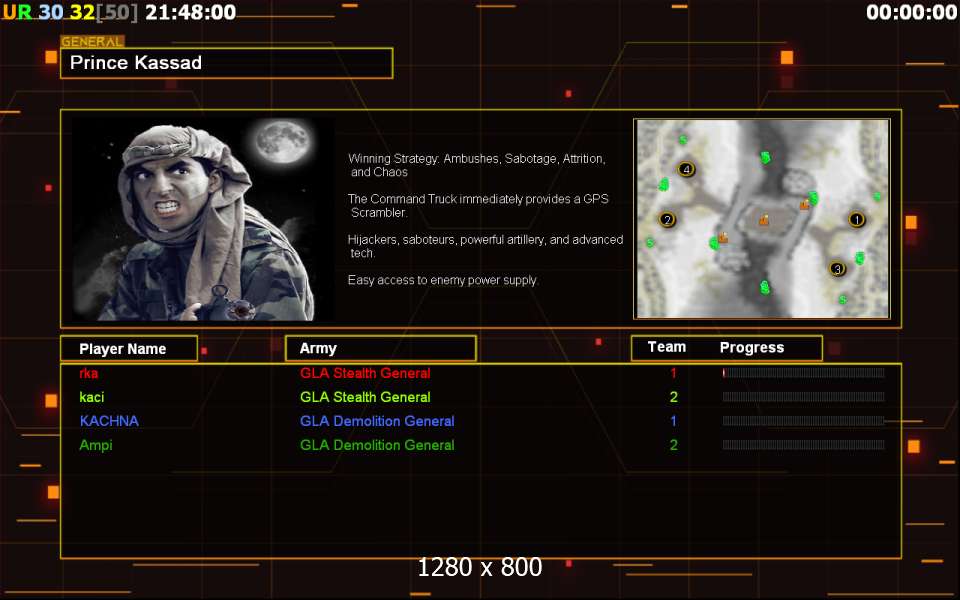The height and width of the screenshot is (600, 960).
Task: Click the supply icon directly above start marker 4
Action: tap(683, 140)
